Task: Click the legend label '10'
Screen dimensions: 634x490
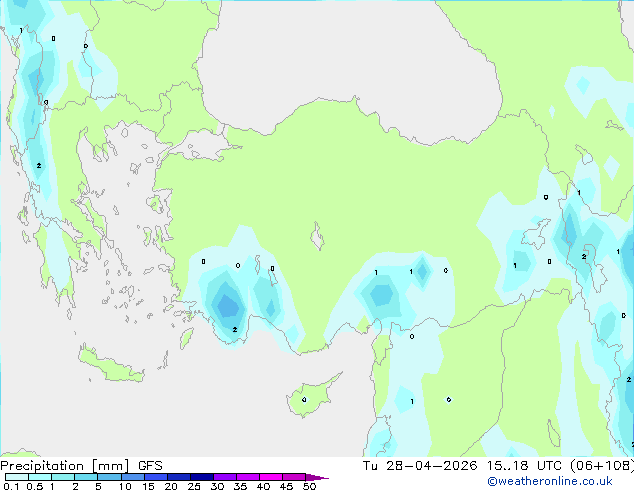Action: 125,486
